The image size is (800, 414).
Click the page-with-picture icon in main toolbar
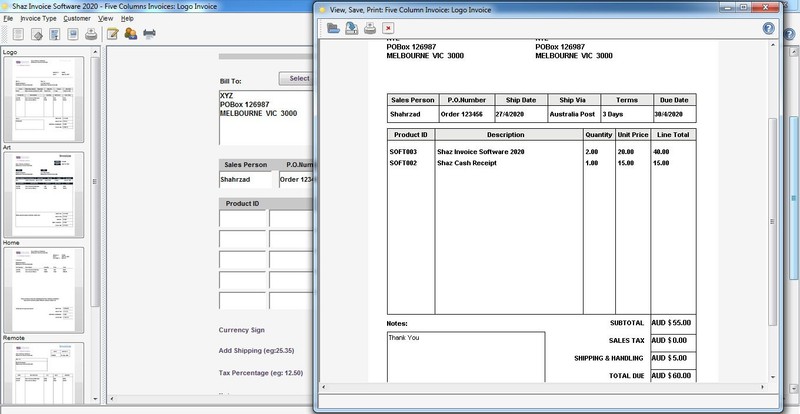point(73,34)
